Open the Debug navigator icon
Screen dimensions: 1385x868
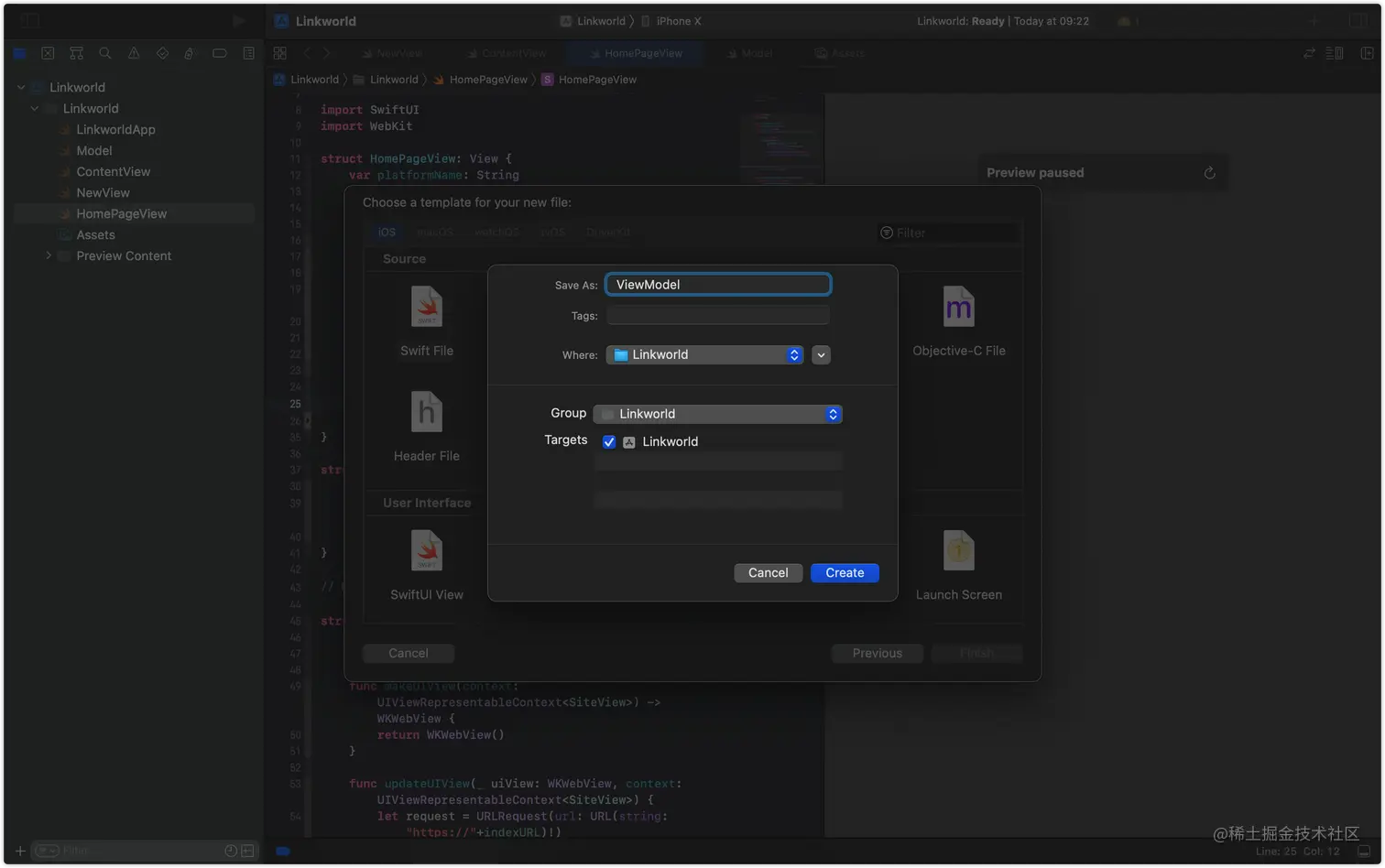(x=190, y=53)
